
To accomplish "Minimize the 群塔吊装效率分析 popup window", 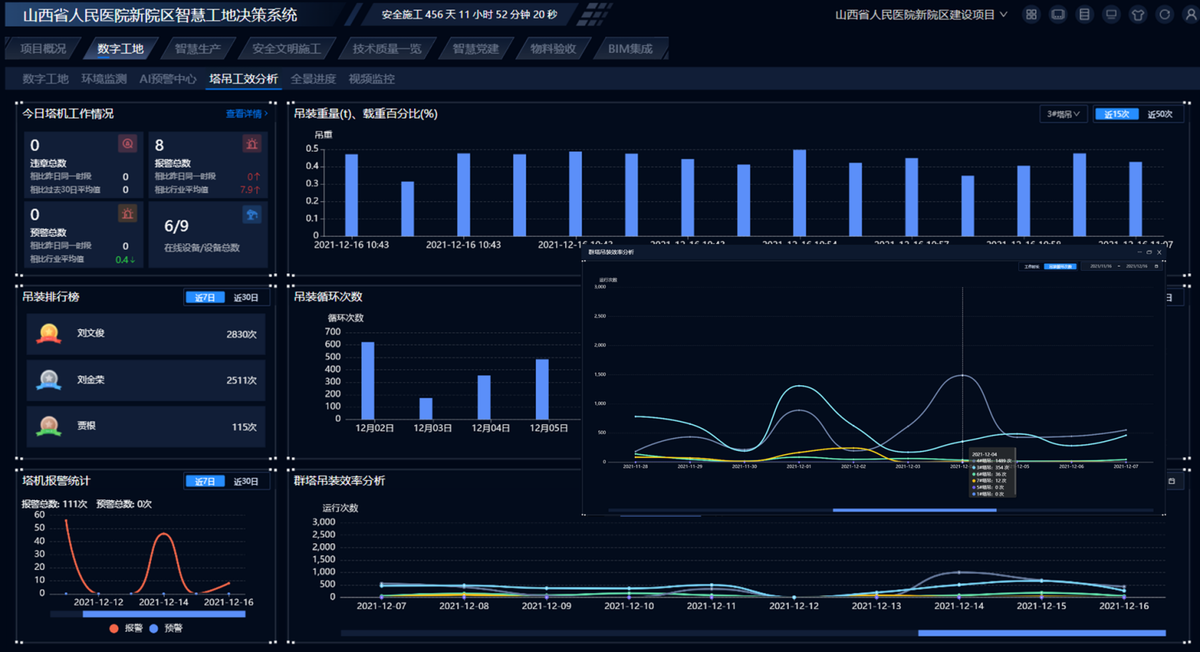I will (1140, 252).
